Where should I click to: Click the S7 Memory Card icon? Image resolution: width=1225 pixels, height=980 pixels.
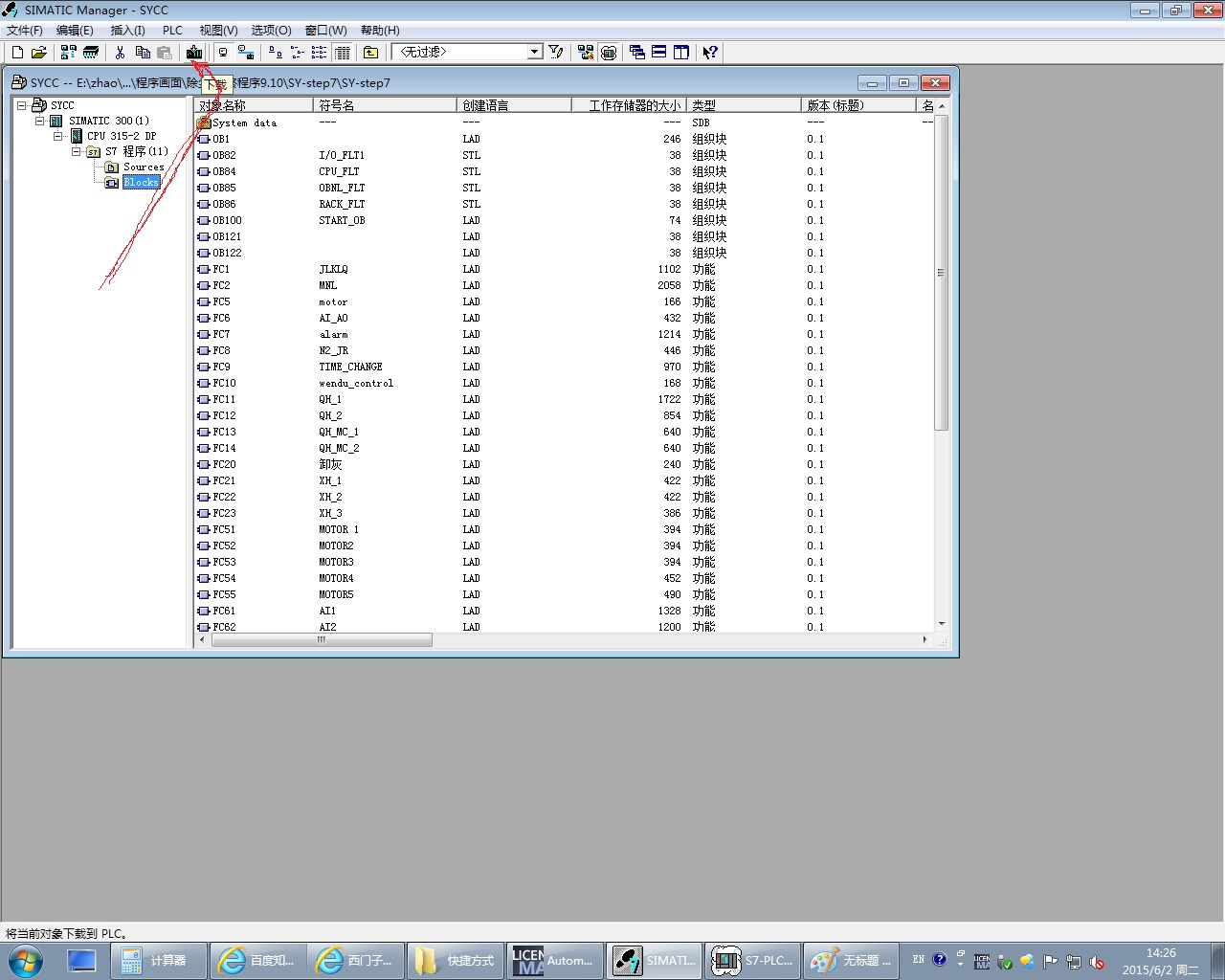[x=91, y=53]
